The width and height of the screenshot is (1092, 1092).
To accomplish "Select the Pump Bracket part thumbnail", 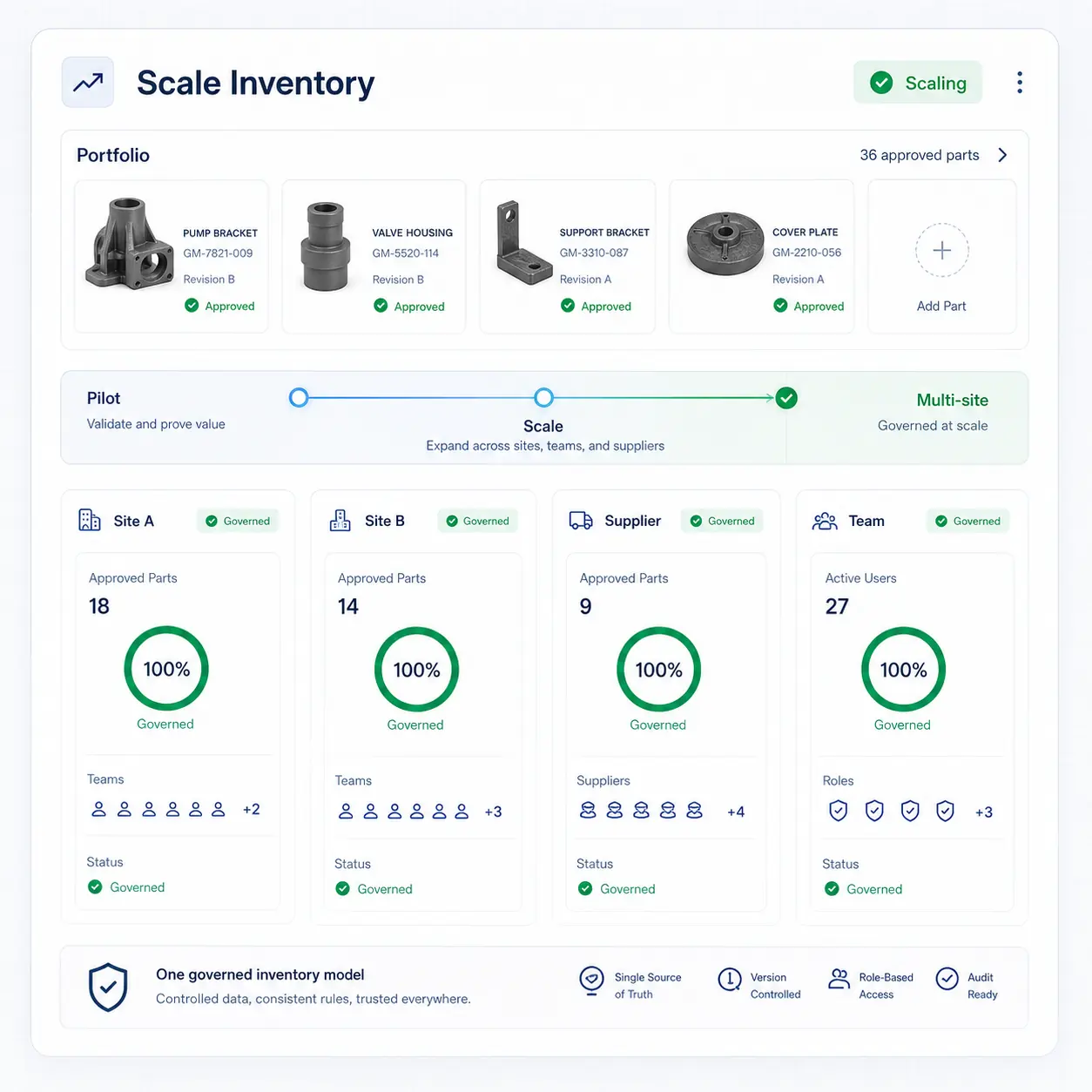I will click(x=129, y=244).
